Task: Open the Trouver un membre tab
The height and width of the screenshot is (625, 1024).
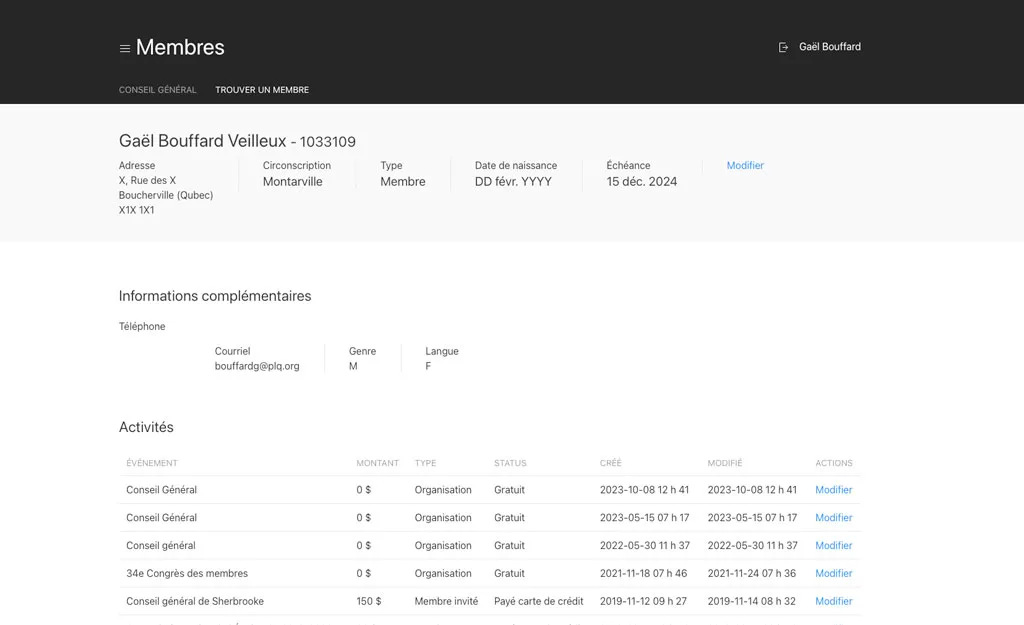Action: coord(262,90)
